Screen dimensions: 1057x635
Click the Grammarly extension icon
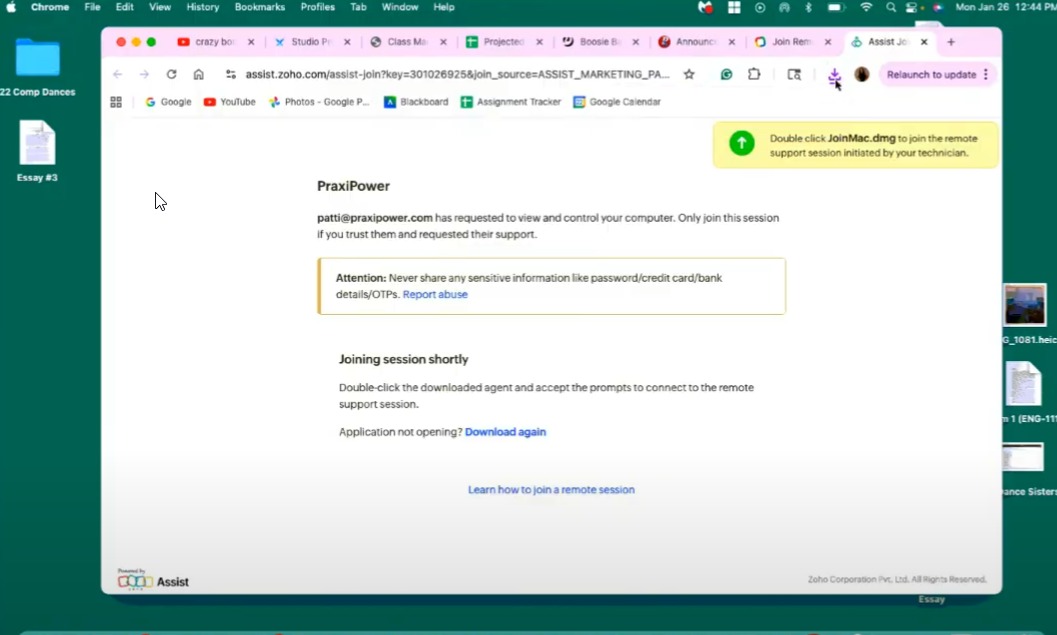(726, 74)
